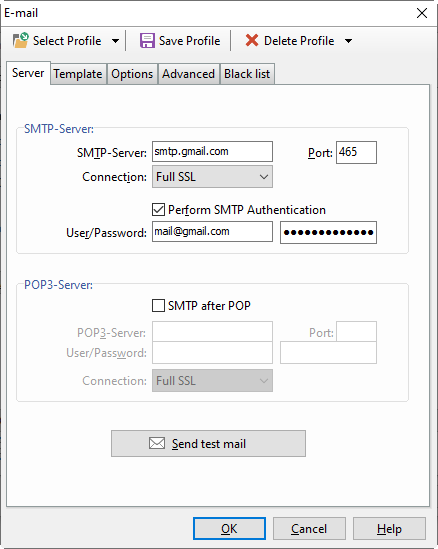Close the E-mail dialog window

tap(422, 13)
